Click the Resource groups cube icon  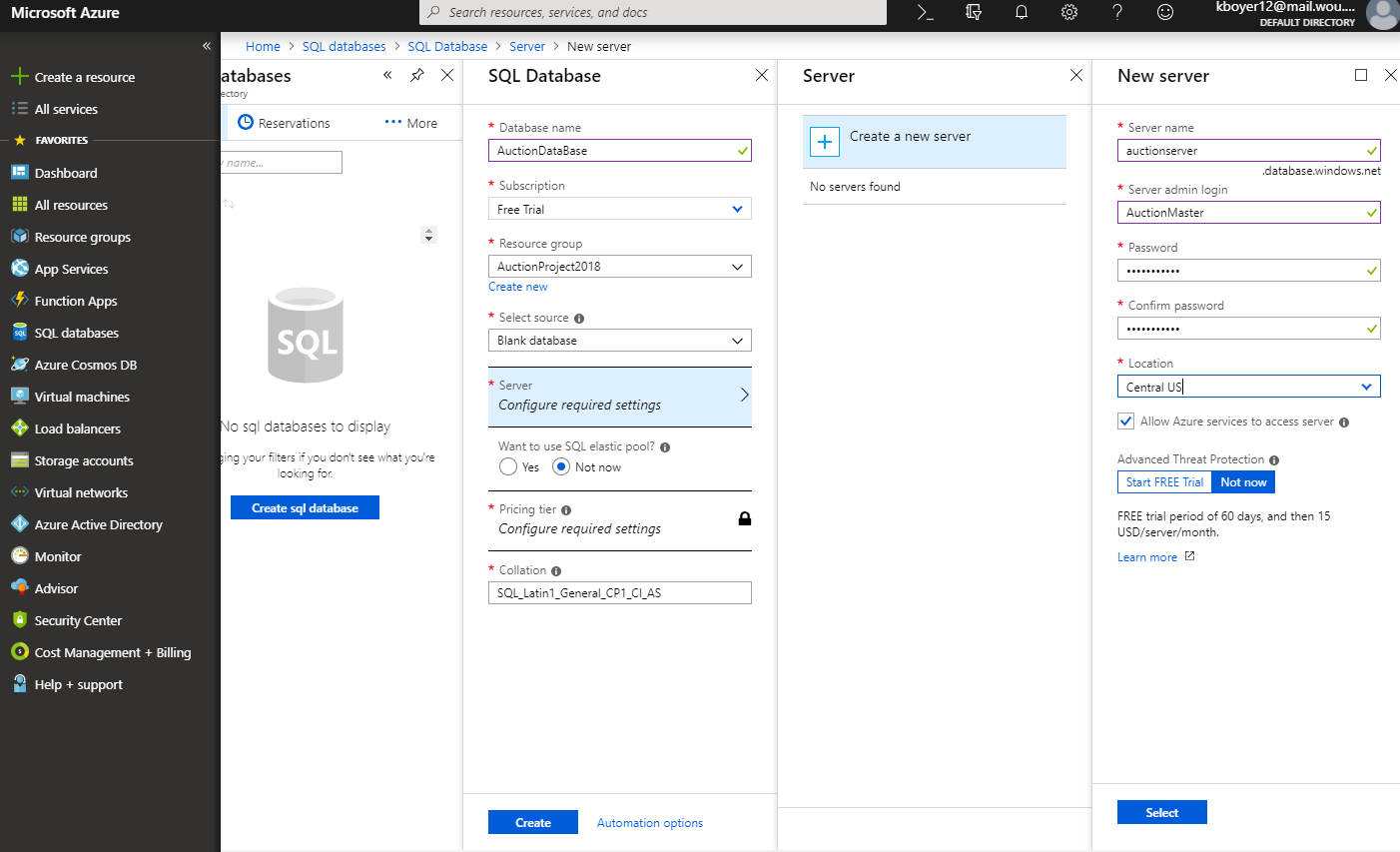click(19, 236)
